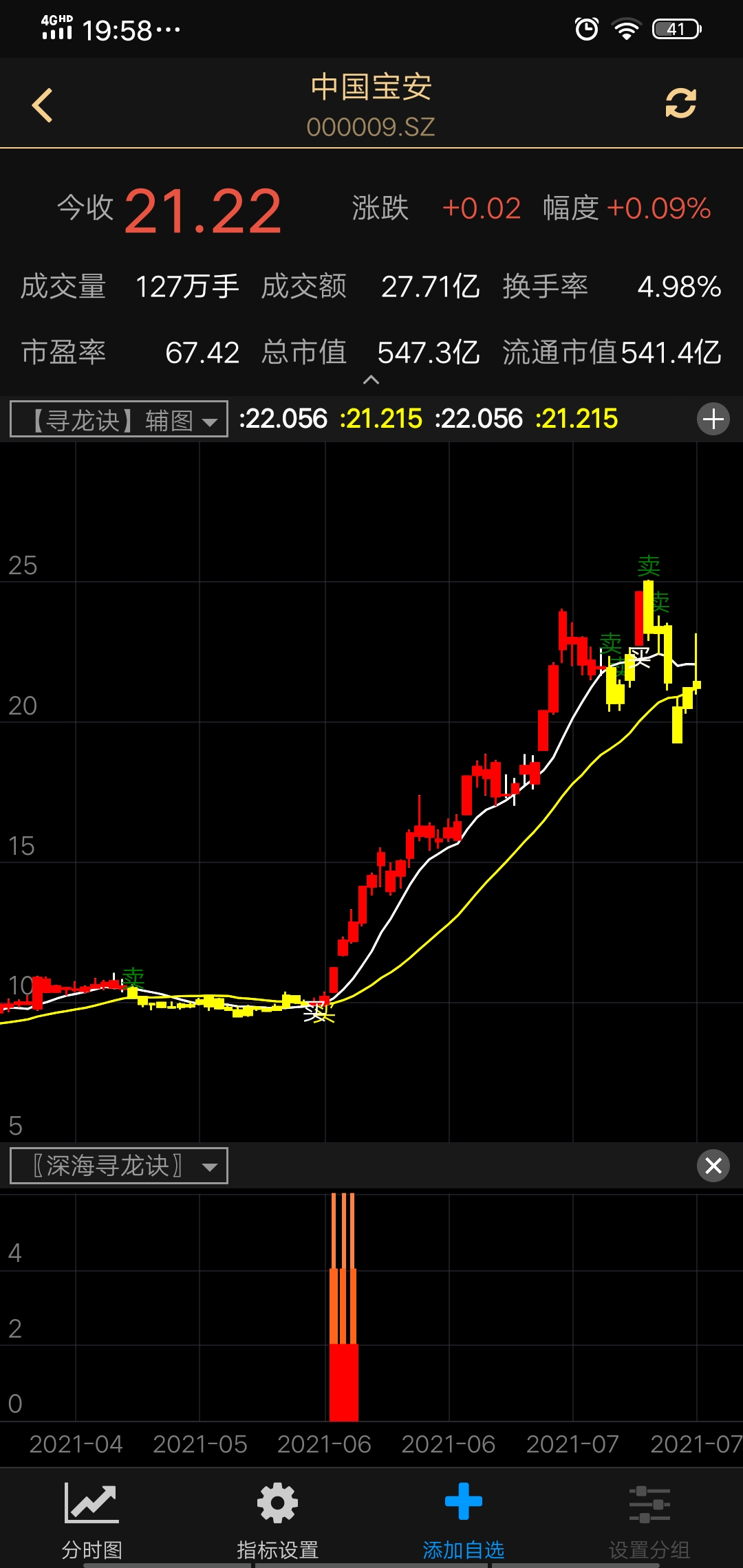Select the topmost green 卖 sell marker
This screenshot has width=743, height=1568.
[648, 566]
